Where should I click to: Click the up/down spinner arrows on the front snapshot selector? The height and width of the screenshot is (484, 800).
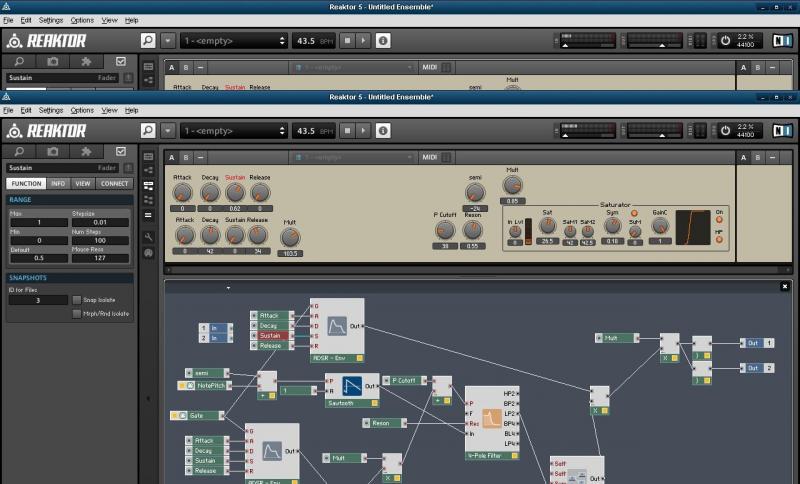[282, 131]
